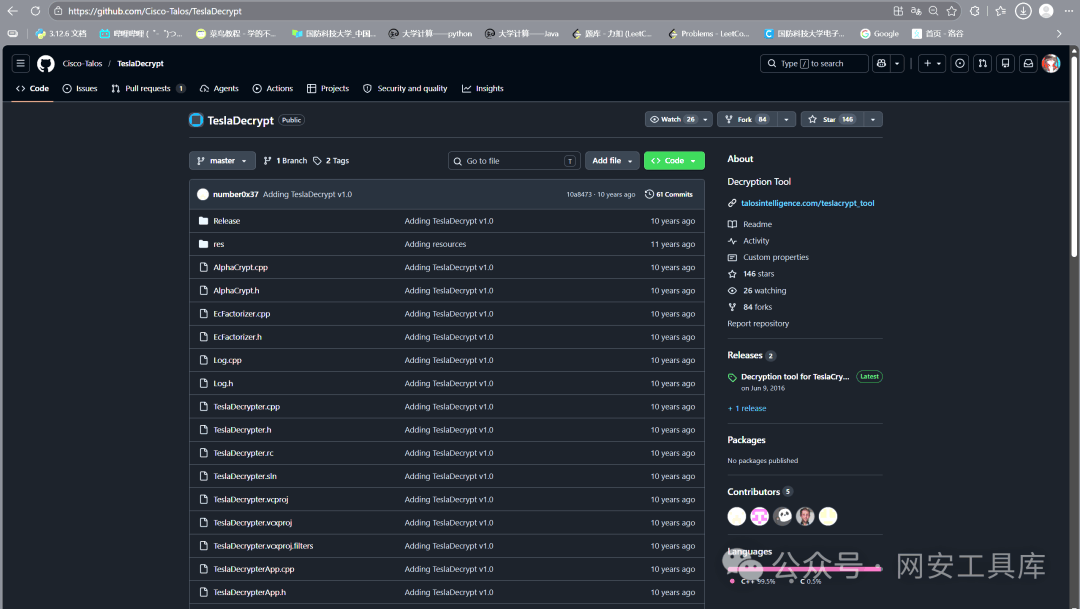
Task: Click the browser zoom magnifier icon
Action: coord(933,11)
